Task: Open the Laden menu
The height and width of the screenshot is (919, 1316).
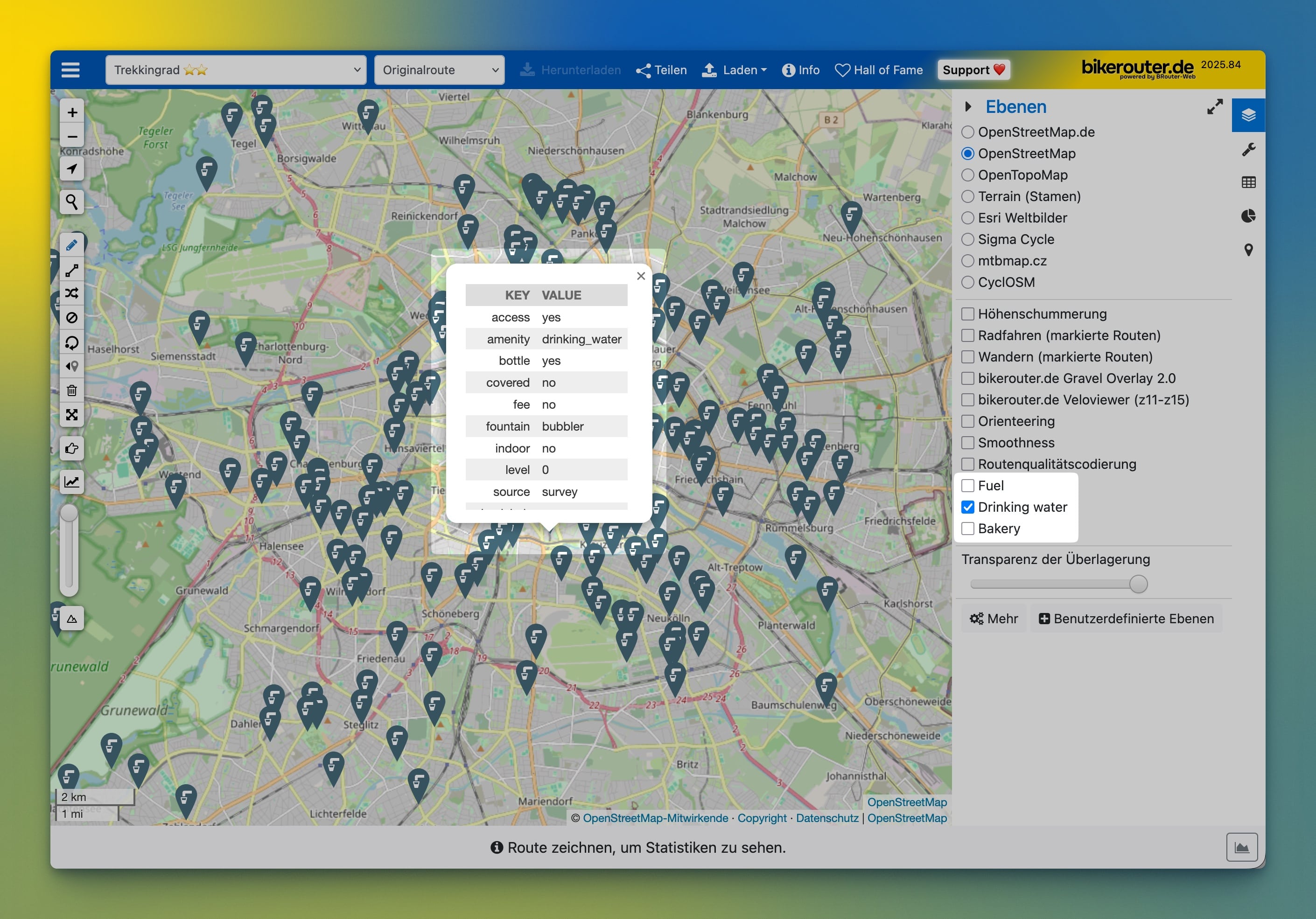Action: point(735,70)
